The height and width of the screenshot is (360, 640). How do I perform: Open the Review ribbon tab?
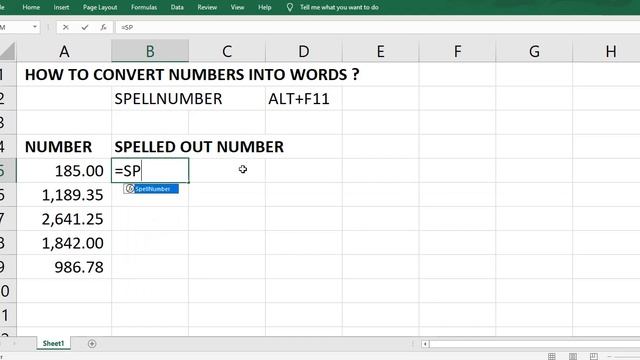[x=207, y=7]
